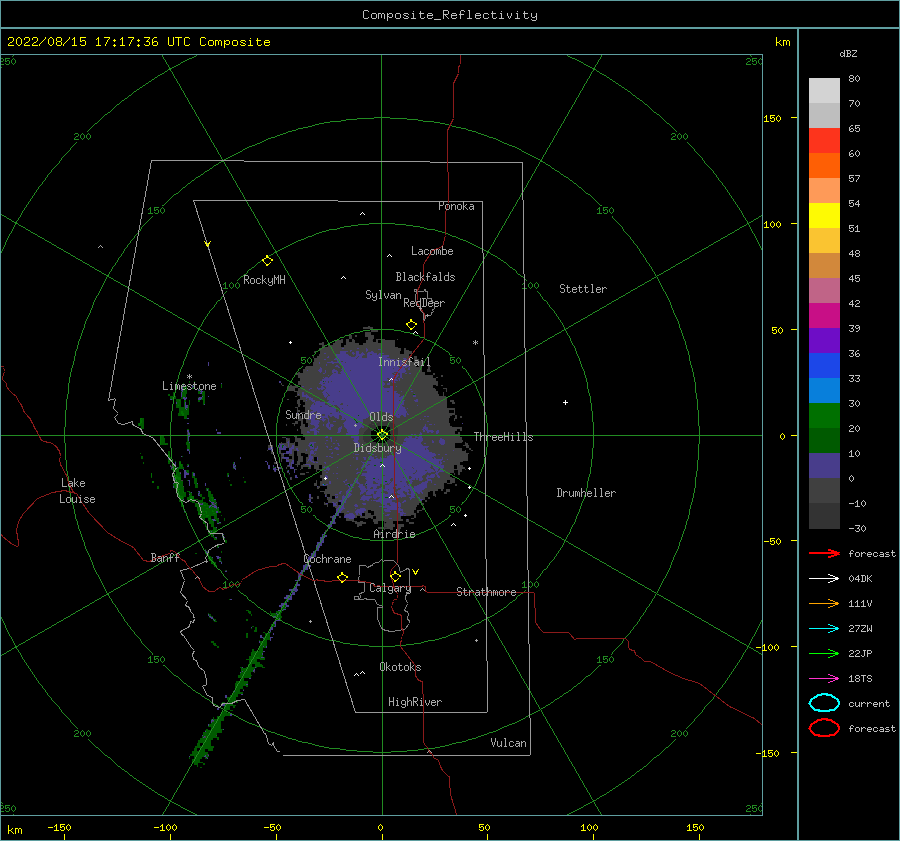Select the 30 dBZ light blue swatch

pos(824,390)
